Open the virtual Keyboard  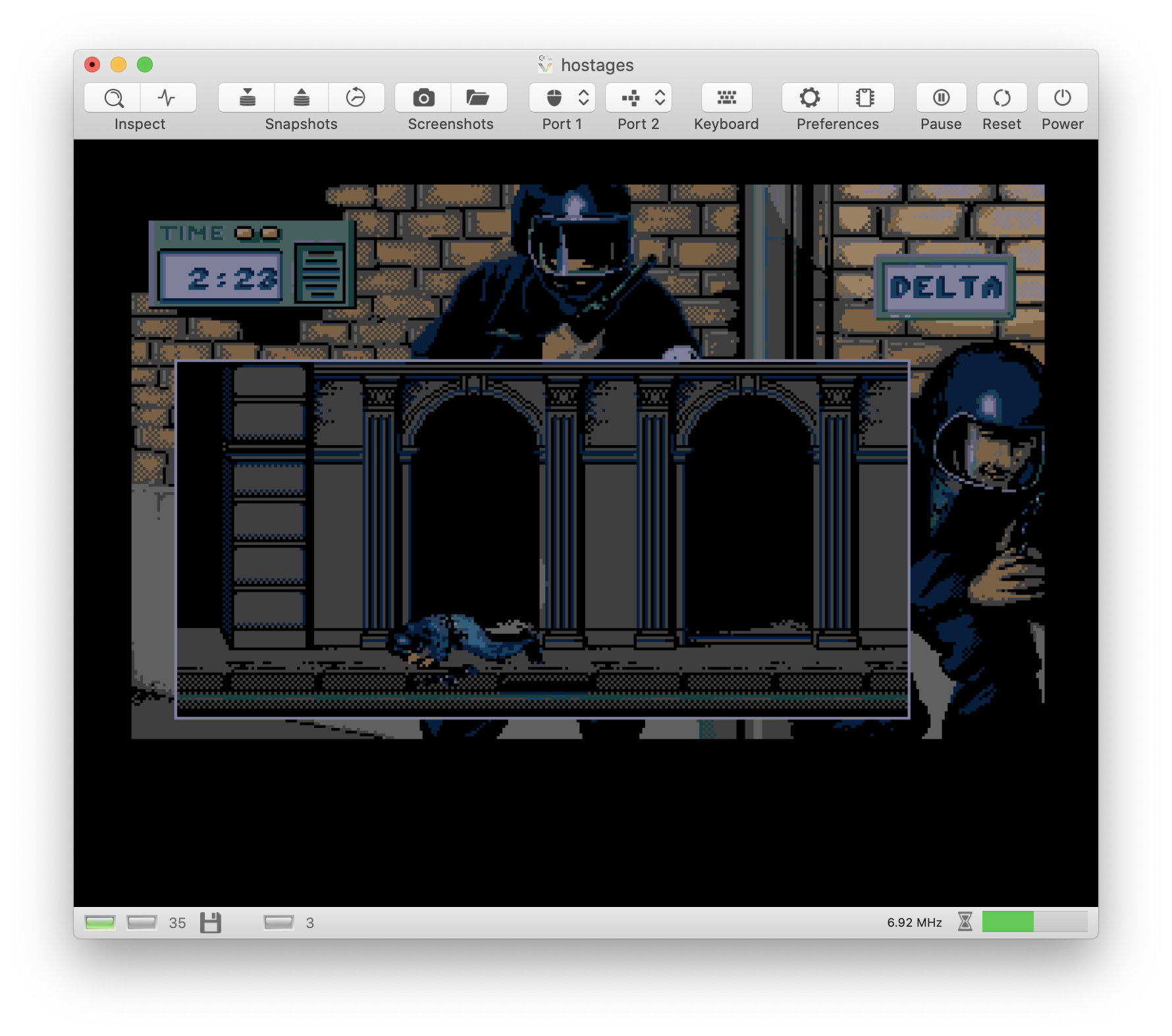pos(727,98)
